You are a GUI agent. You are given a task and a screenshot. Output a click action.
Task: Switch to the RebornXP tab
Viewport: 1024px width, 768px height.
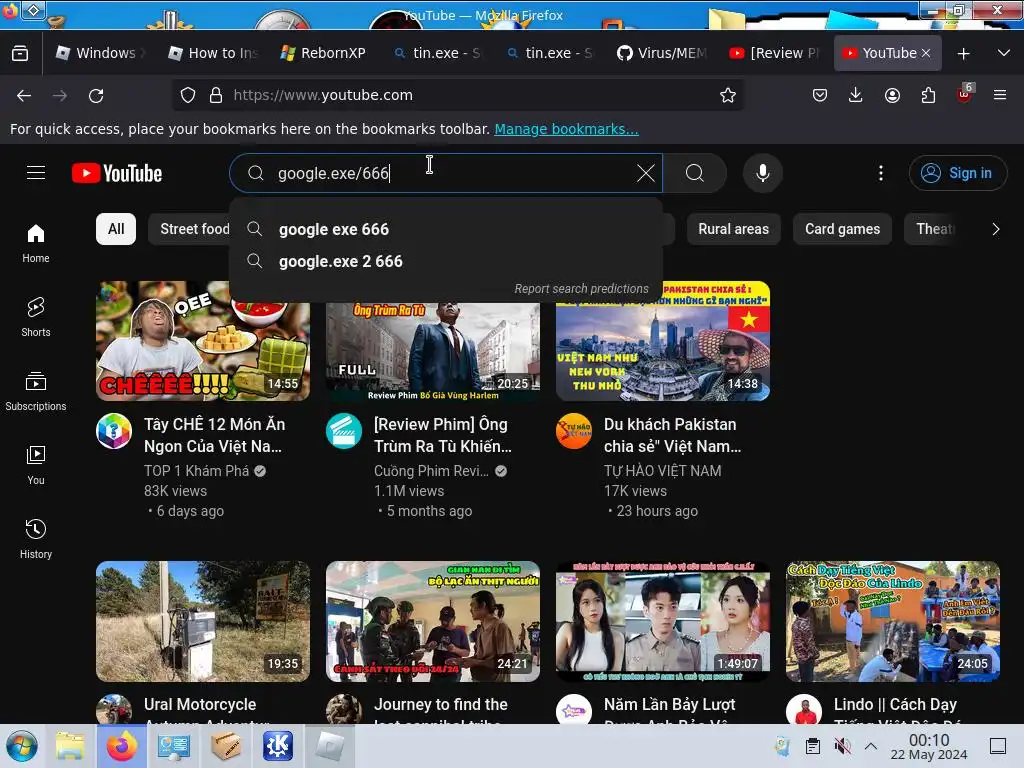click(325, 53)
